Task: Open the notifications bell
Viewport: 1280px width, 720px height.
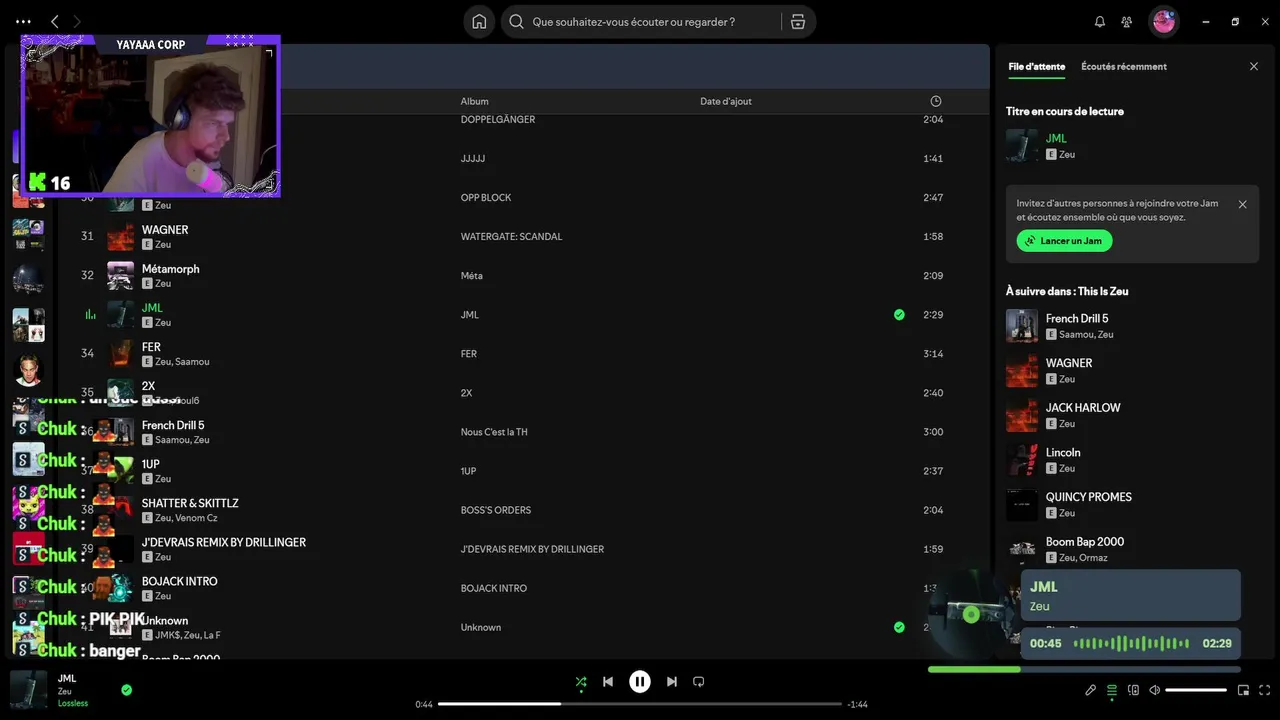Action: [1100, 22]
